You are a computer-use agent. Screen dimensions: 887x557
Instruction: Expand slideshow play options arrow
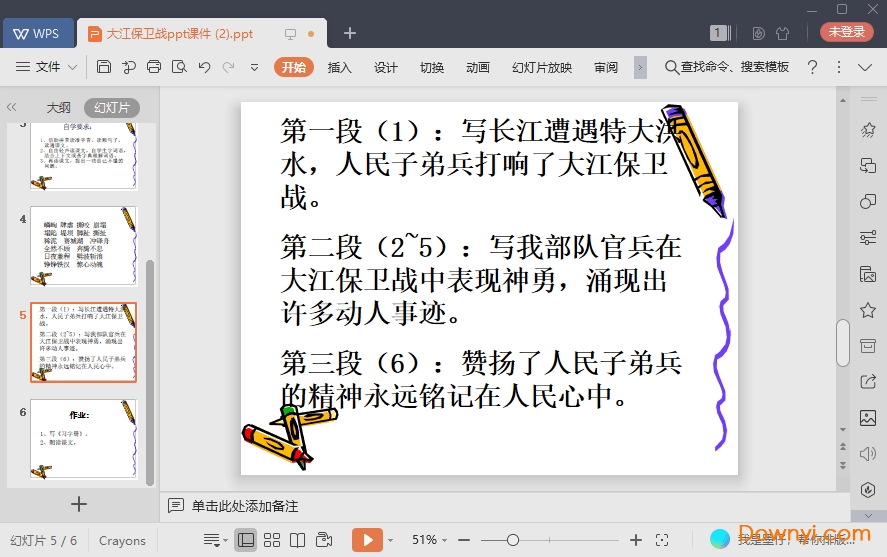390,540
